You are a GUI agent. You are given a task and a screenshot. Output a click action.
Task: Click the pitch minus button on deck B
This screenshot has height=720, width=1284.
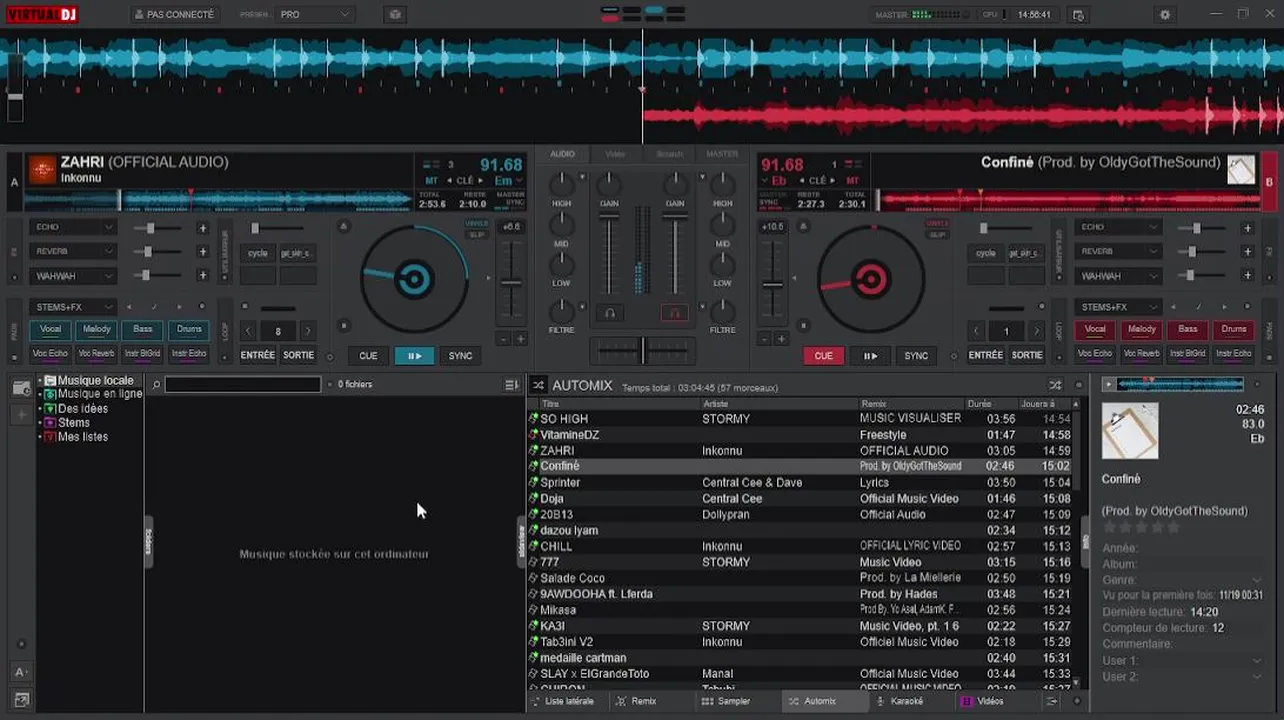(x=766, y=339)
